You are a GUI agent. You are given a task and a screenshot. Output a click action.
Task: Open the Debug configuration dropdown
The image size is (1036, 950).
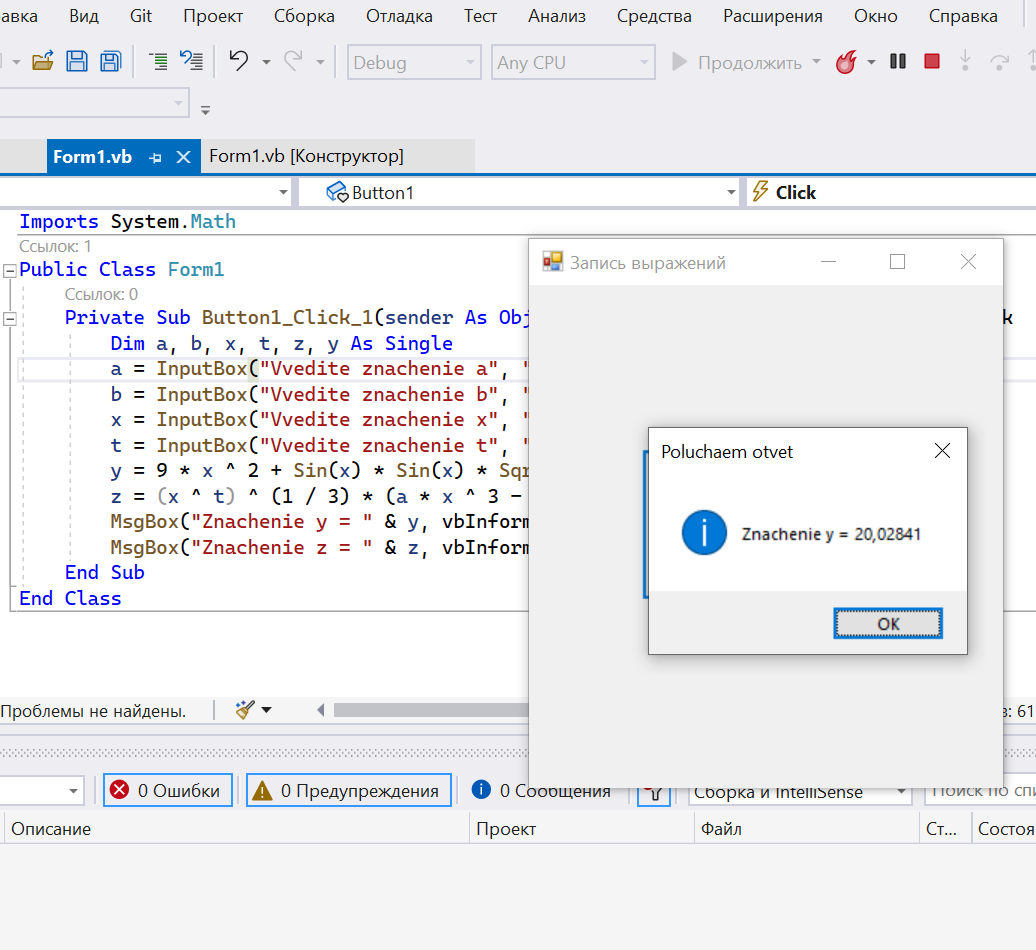pyautogui.click(x=414, y=62)
